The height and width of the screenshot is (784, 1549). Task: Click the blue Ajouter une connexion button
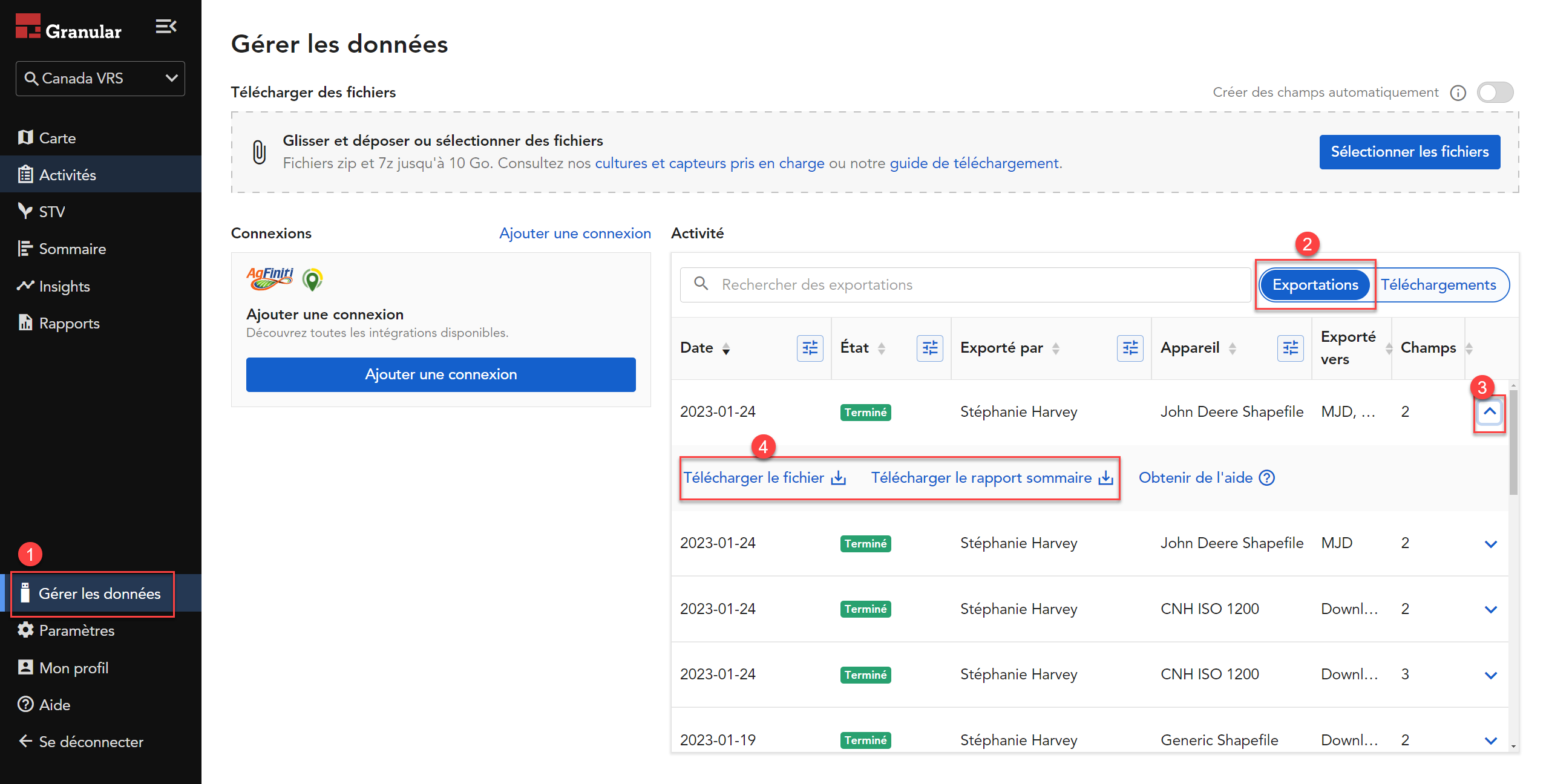[x=441, y=374]
